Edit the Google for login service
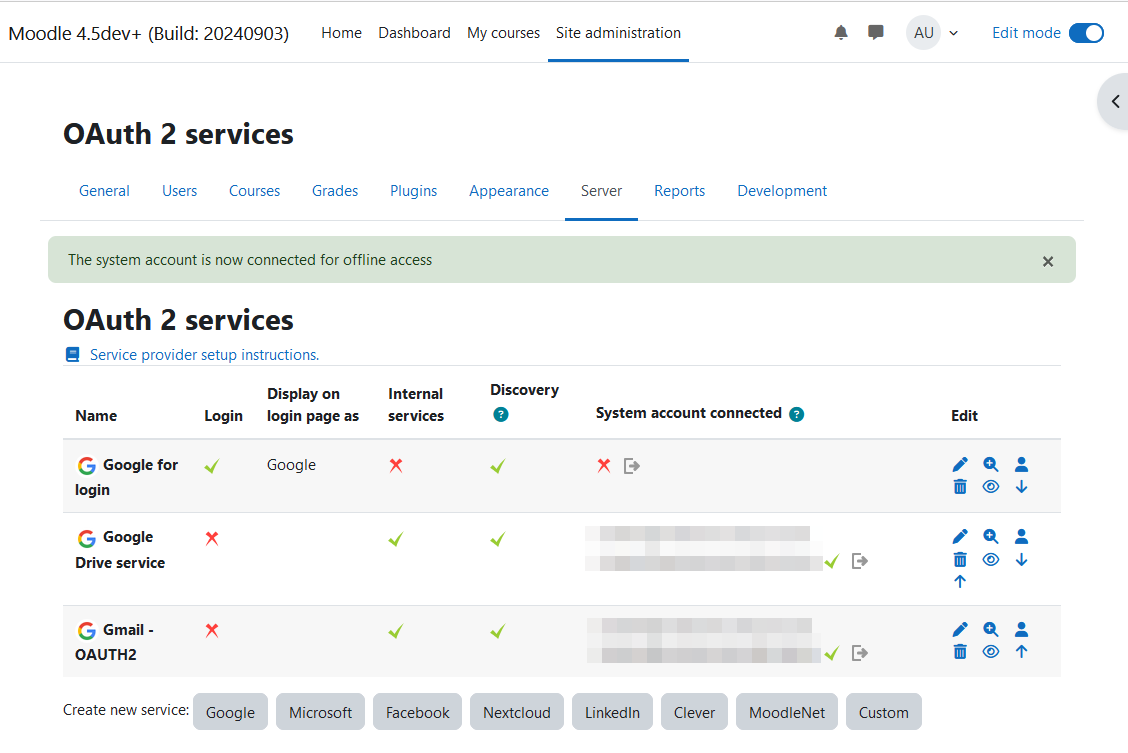The height and width of the screenshot is (753, 1128). pos(960,465)
